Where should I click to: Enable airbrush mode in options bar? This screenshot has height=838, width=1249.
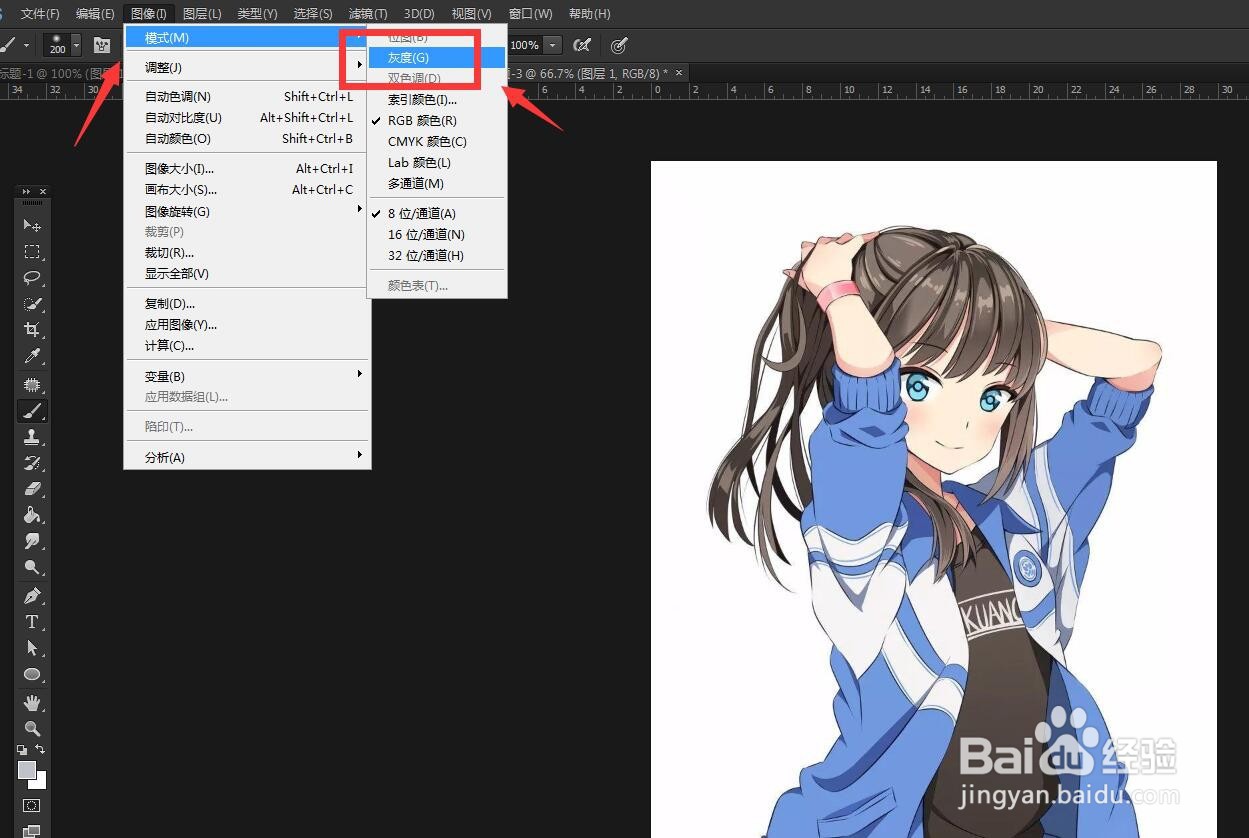(581, 45)
